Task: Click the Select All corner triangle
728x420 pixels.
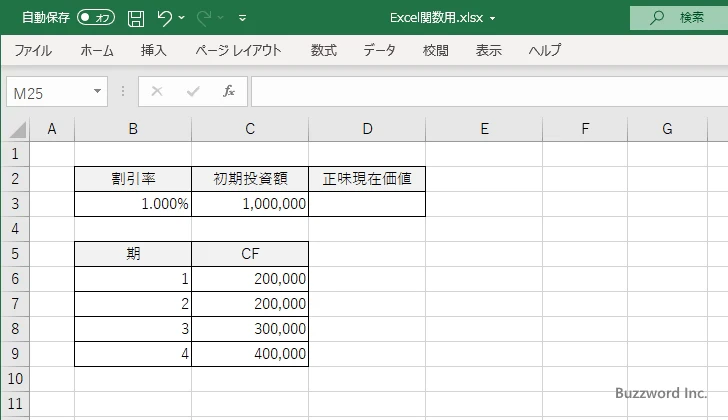Action: (17, 129)
